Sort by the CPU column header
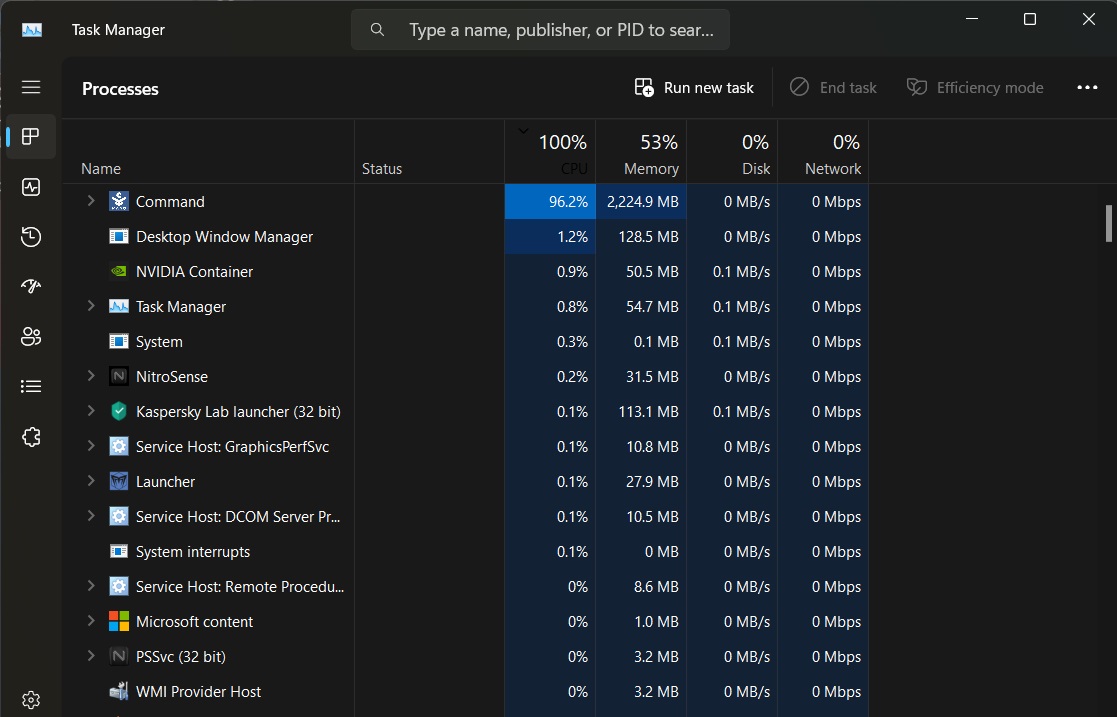This screenshot has width=1117, height=717. coord(550,152)
